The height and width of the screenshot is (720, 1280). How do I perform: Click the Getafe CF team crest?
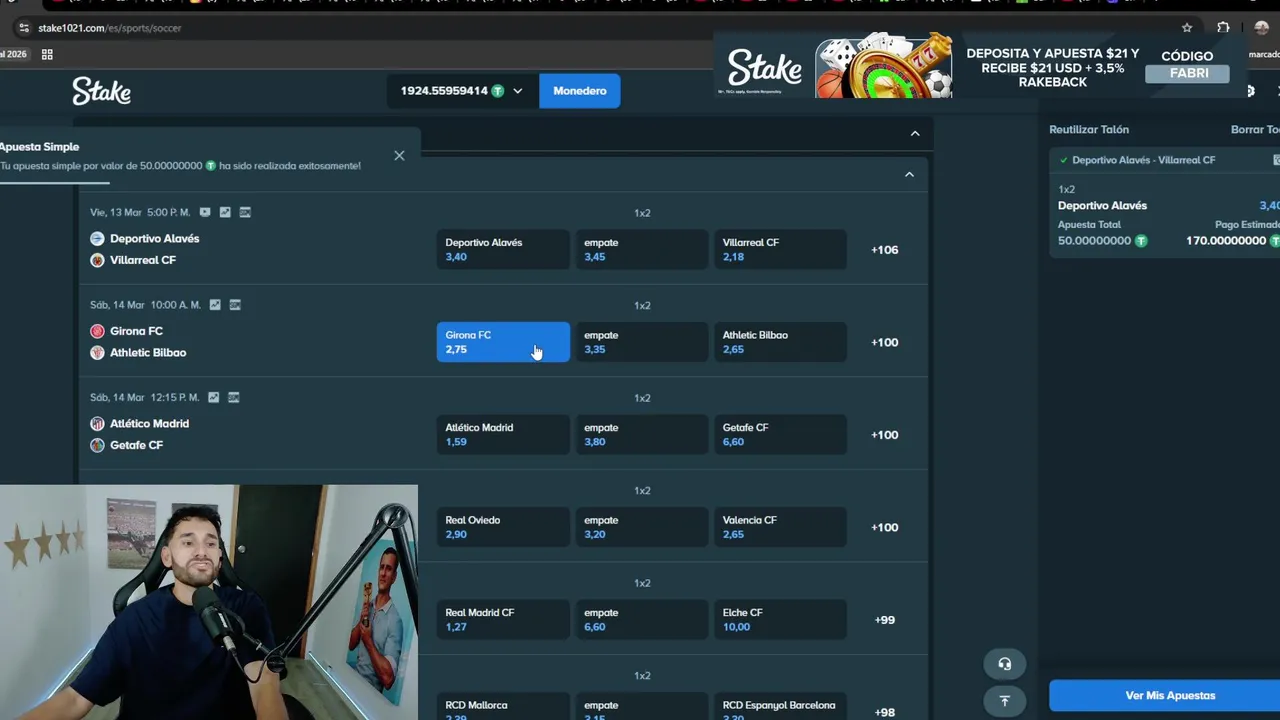click(x=97, y=445)
